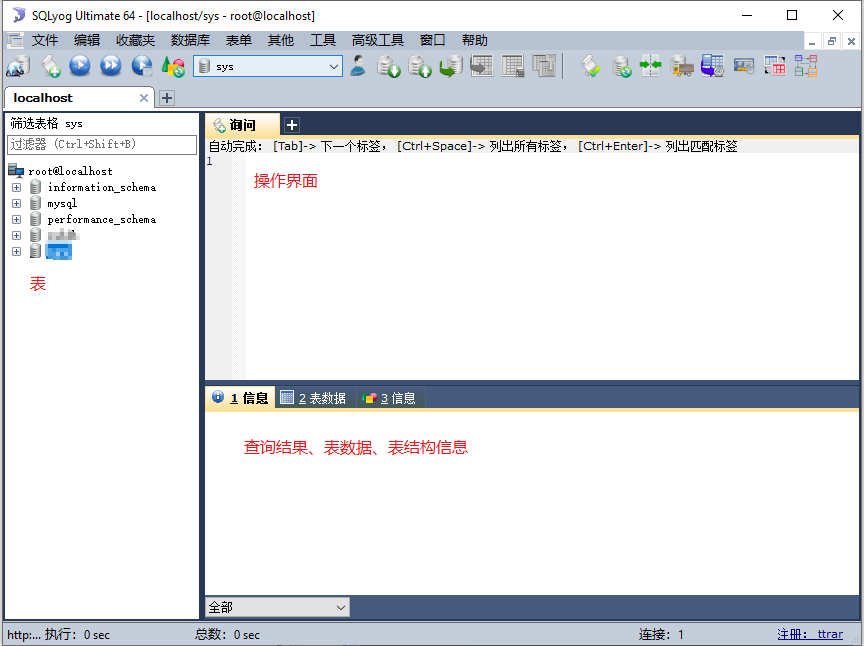The width and height of the screenshot is (864, 646).
Task: Click the info icon on 1 信息 tab
Action: tap(218, 397)
